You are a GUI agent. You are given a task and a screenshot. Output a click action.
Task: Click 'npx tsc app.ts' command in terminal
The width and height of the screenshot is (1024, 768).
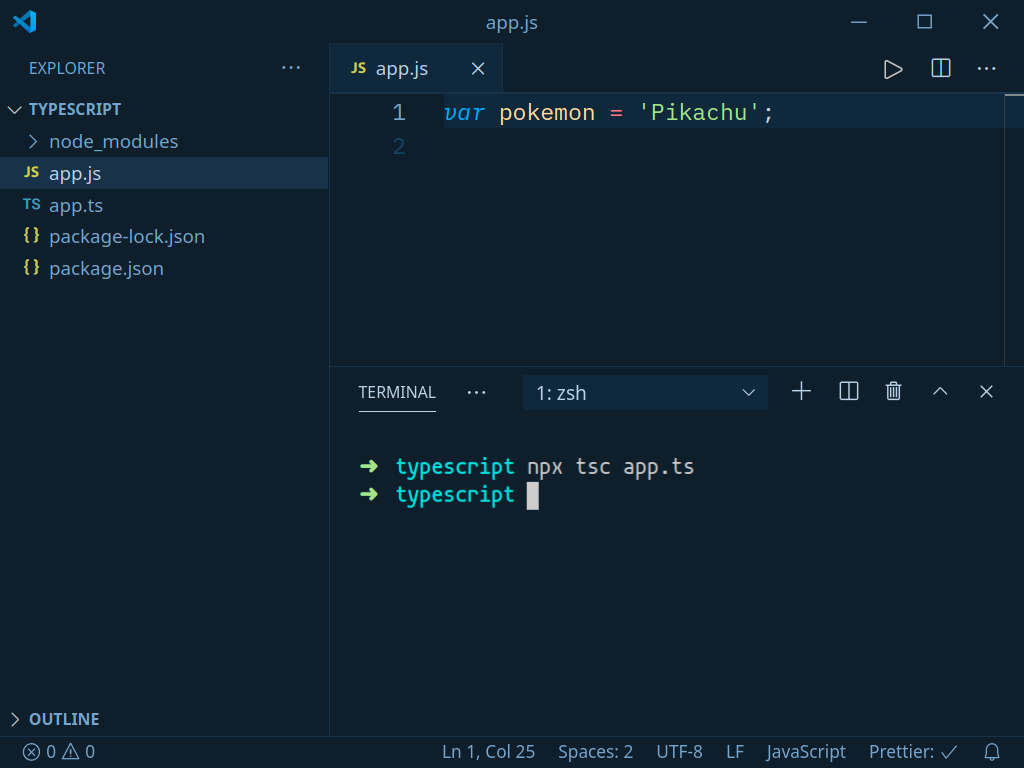(611, 467)
